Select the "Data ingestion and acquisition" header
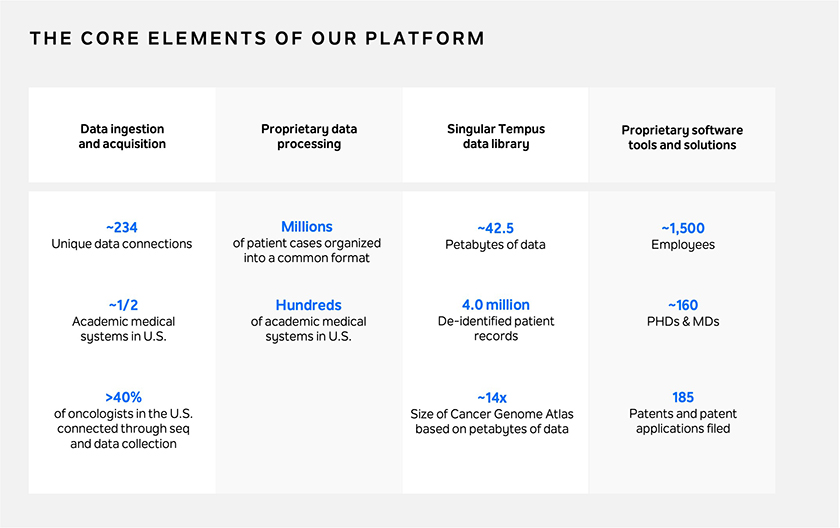This screenshot has width=840, height=528. tap(122, 137)
